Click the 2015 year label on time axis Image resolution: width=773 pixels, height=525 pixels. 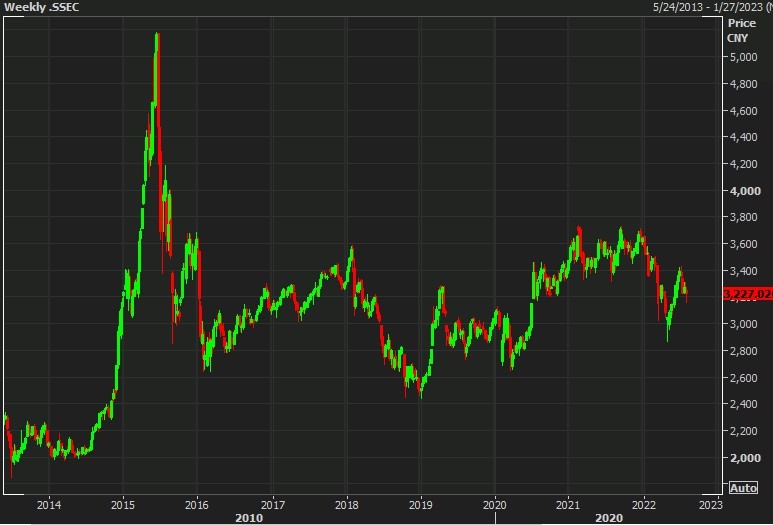pyautogui.click(x=123, y=505)
